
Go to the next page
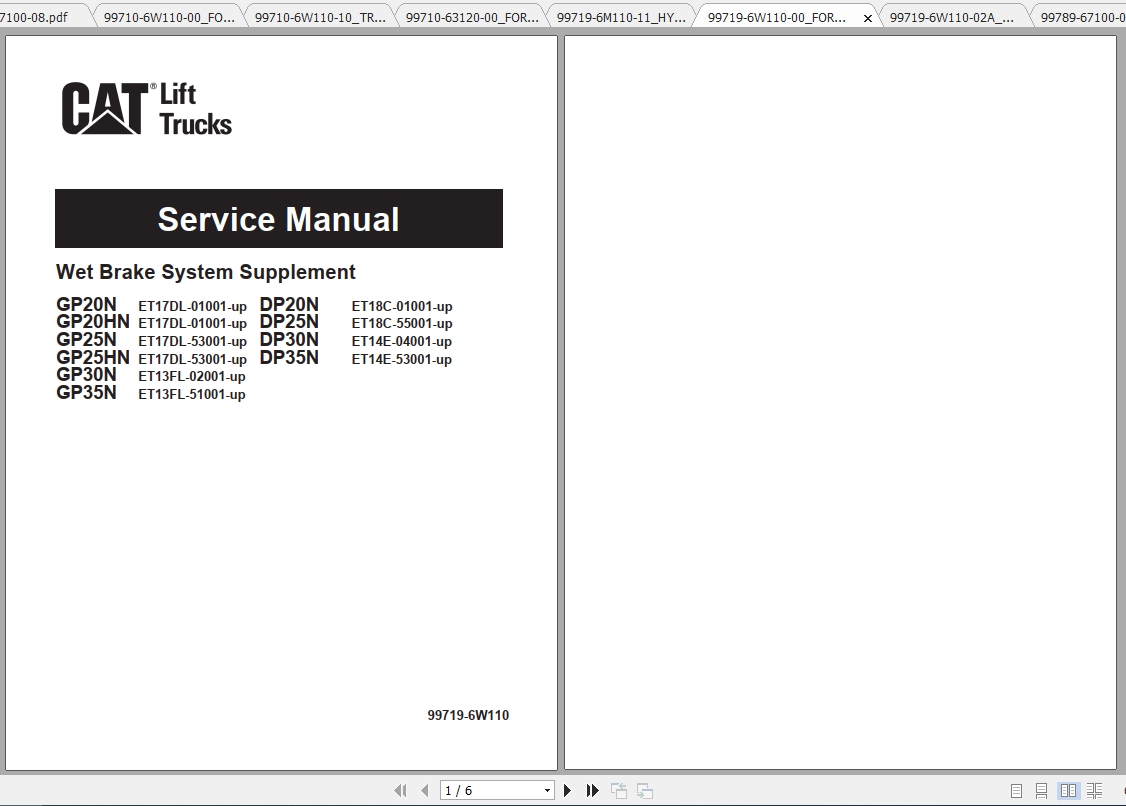(567, 790)
